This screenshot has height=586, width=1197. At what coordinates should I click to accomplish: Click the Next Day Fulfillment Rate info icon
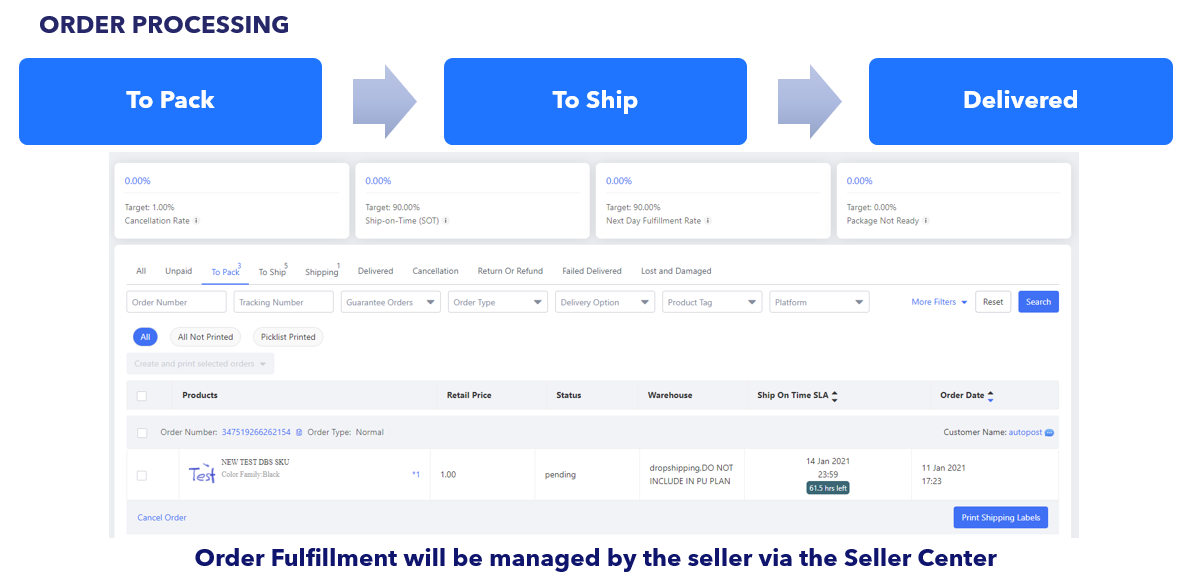tap(706, 221)
